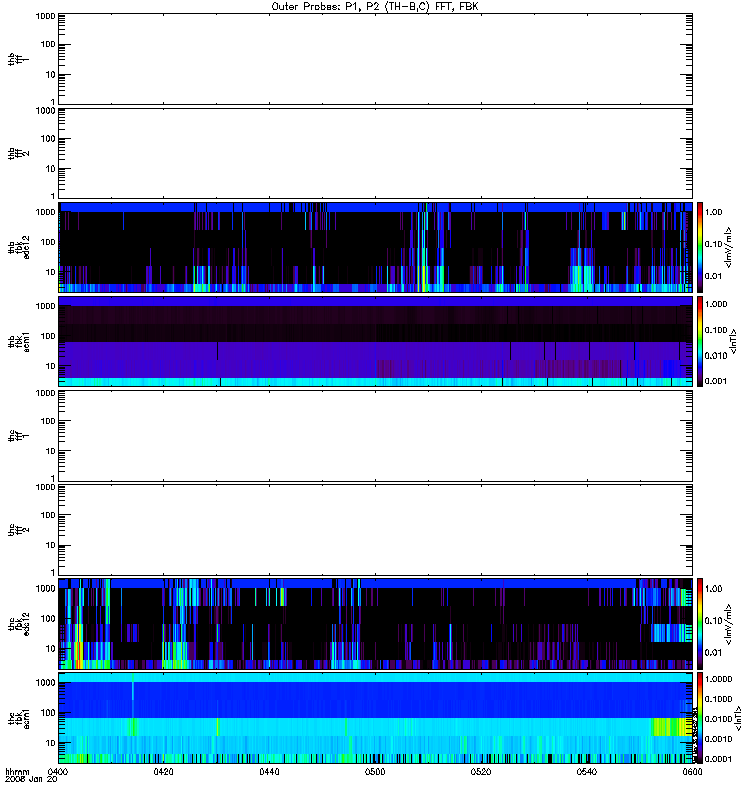Click the '<|mV/m|>' unit label beside thb edc12 color bar
Image resolution: width=750 pixels, height=800 pixels.
pyautogui.click(x=729, y=247)
